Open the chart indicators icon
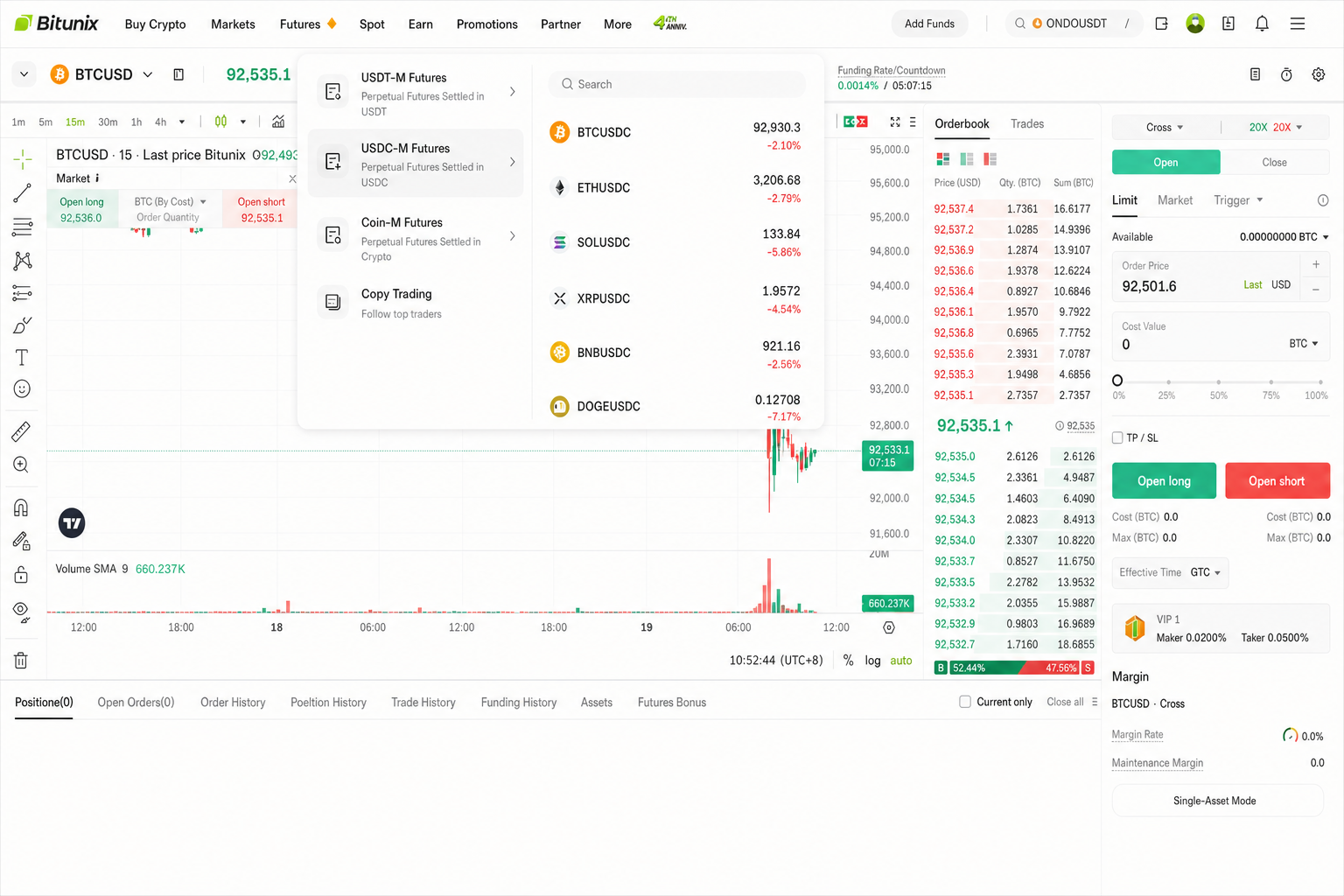Image resolution: width=1344 pixels, height=896 pixels. (x=278, y=122)
